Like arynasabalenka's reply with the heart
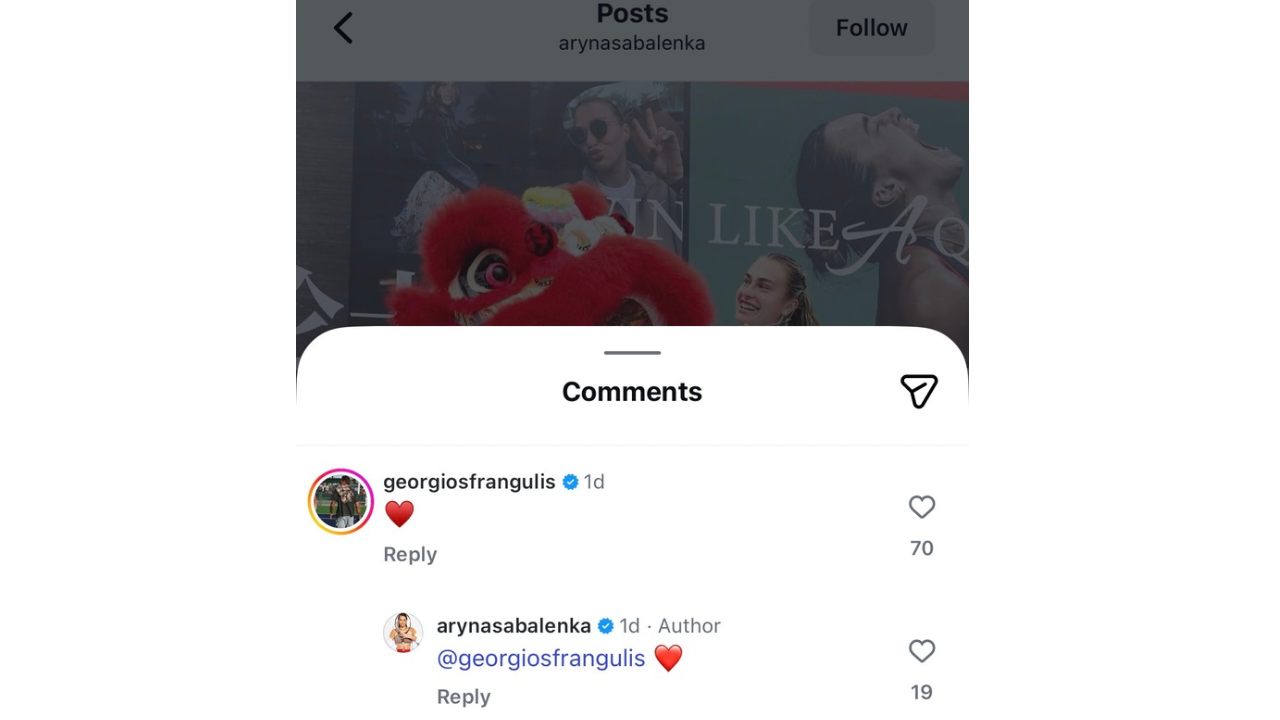Viewport: 1280px width, 720px height. click(921, 652)
